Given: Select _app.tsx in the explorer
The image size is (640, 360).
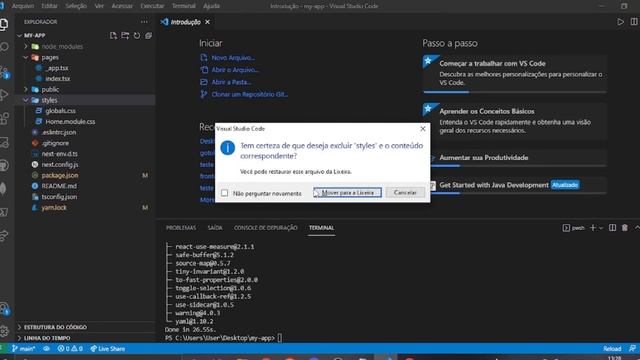Looking at the screenshot, I should tap(57, 68).
